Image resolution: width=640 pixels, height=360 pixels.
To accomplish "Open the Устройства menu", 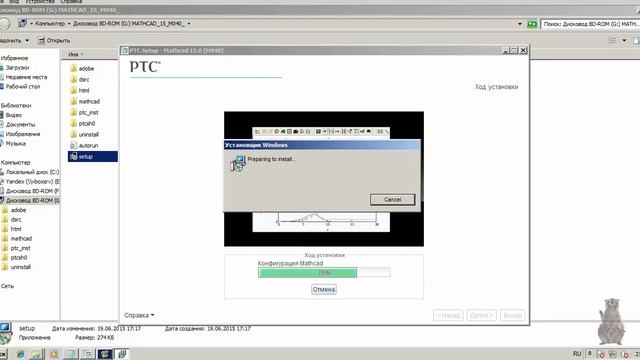I will [x=40, y=2].
